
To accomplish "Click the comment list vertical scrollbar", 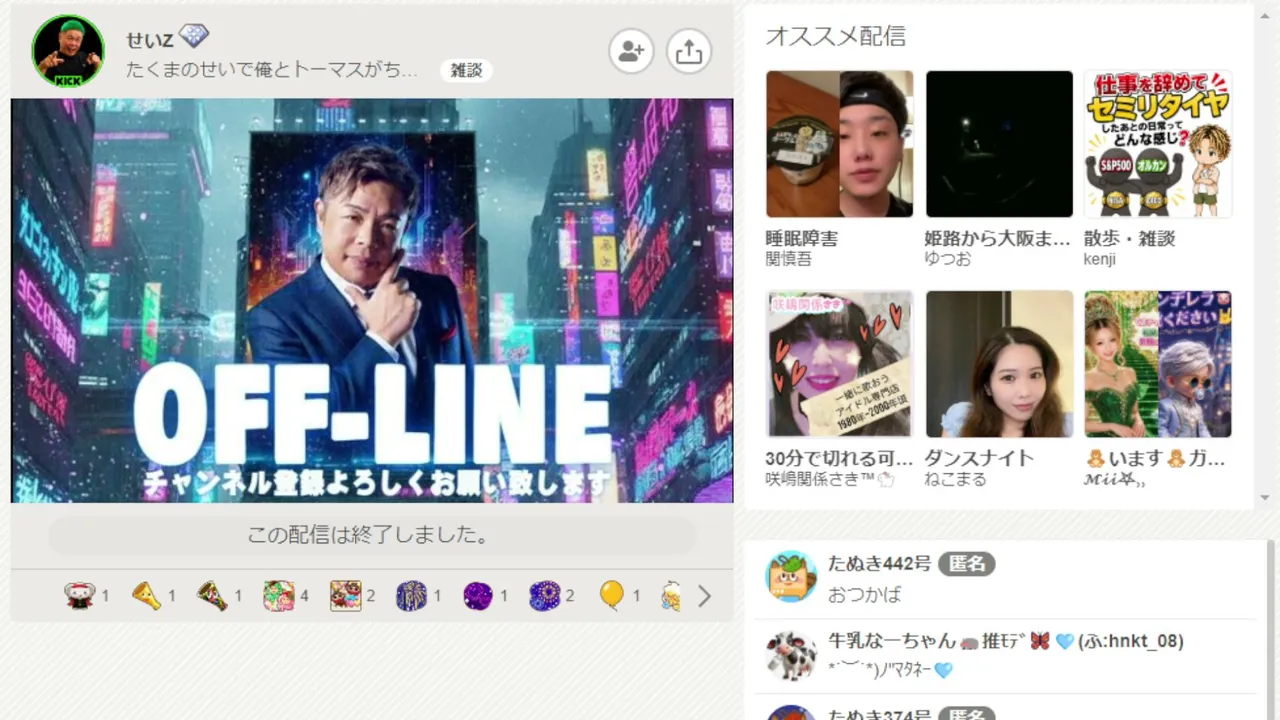I will [1271, 630].
